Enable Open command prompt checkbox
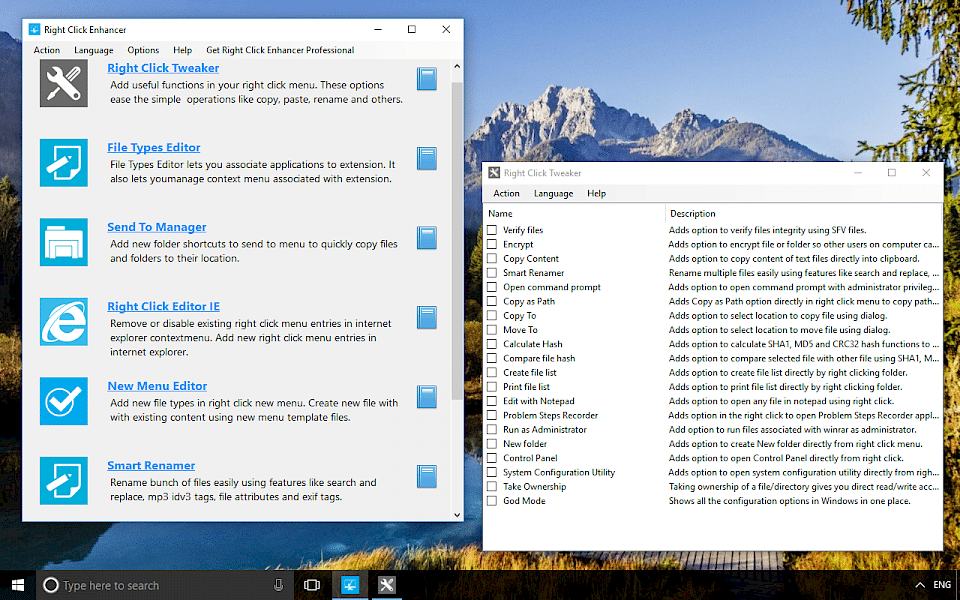The image size is (960, 600). [x=492, y=287]
